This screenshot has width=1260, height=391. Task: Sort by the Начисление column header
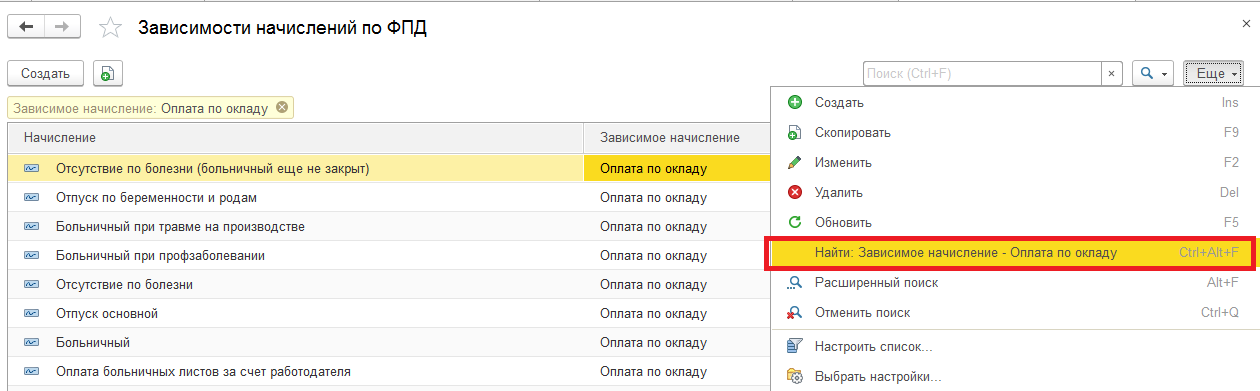tap(295, 137)
